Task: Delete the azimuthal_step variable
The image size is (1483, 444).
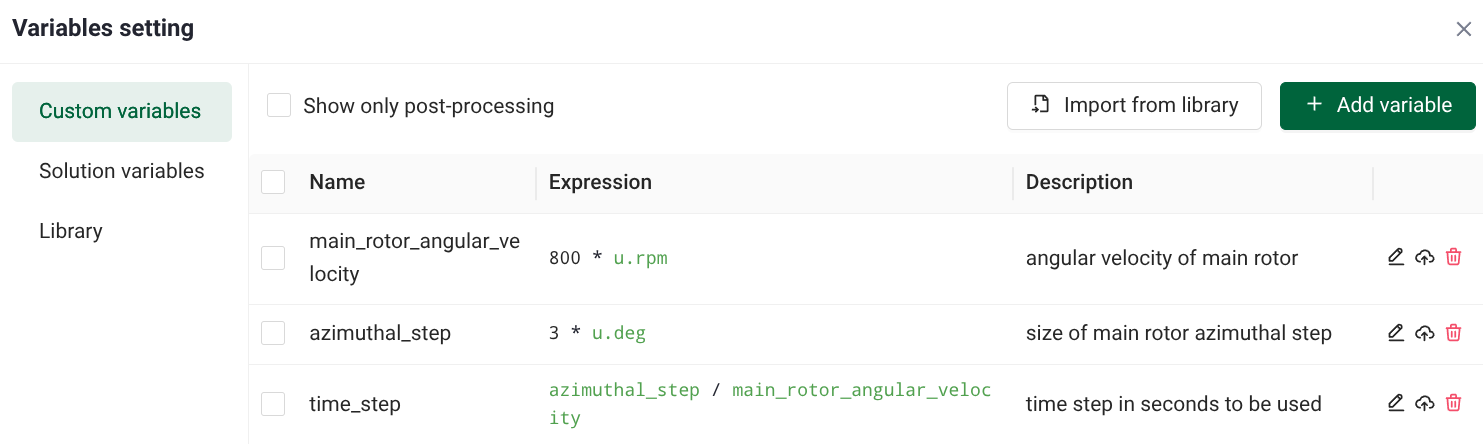Action: click(x=1454, y=333)
